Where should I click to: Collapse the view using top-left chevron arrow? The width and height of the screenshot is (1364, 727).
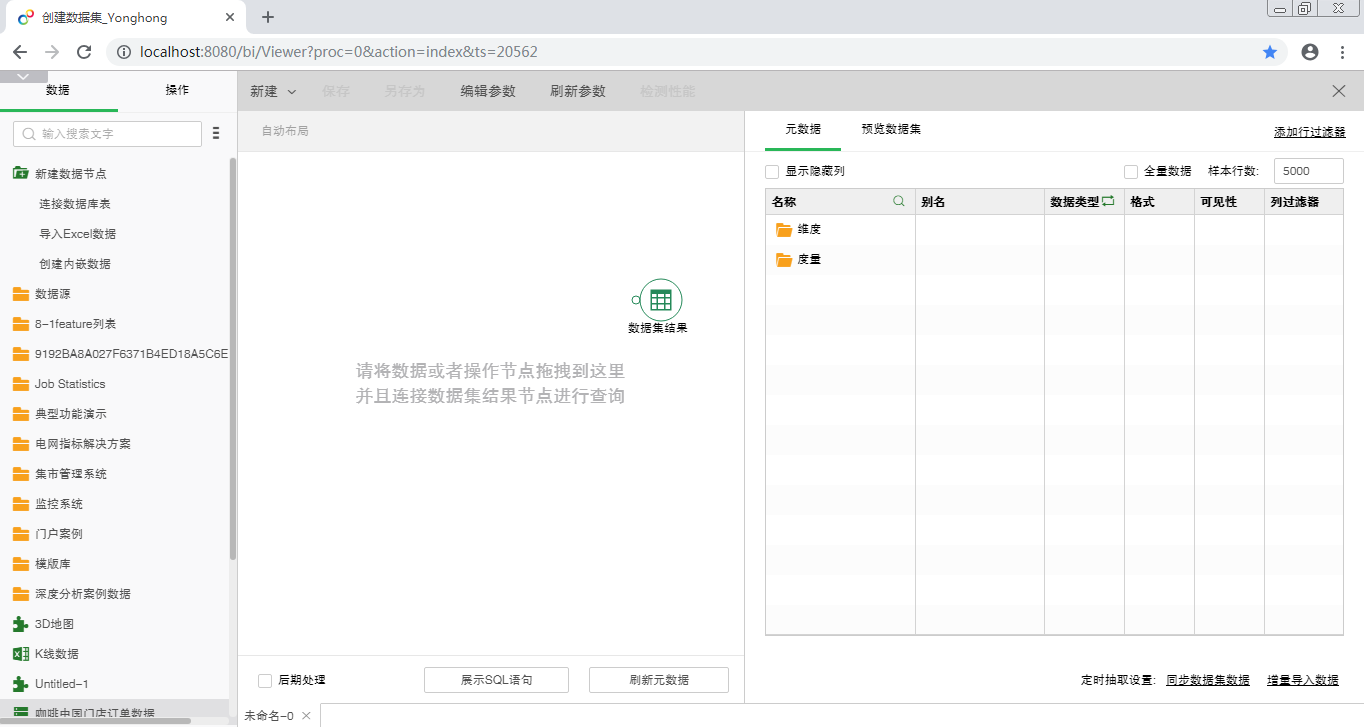pyautogui.click(x=22, y=75)
